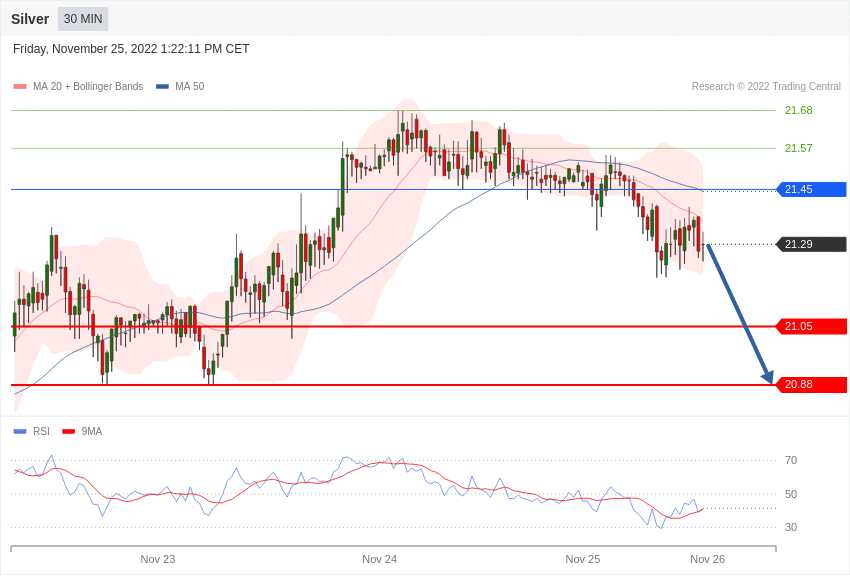850x576 pixels.
Task: Click the RSI 30 axis label
Action: (791, 527)
